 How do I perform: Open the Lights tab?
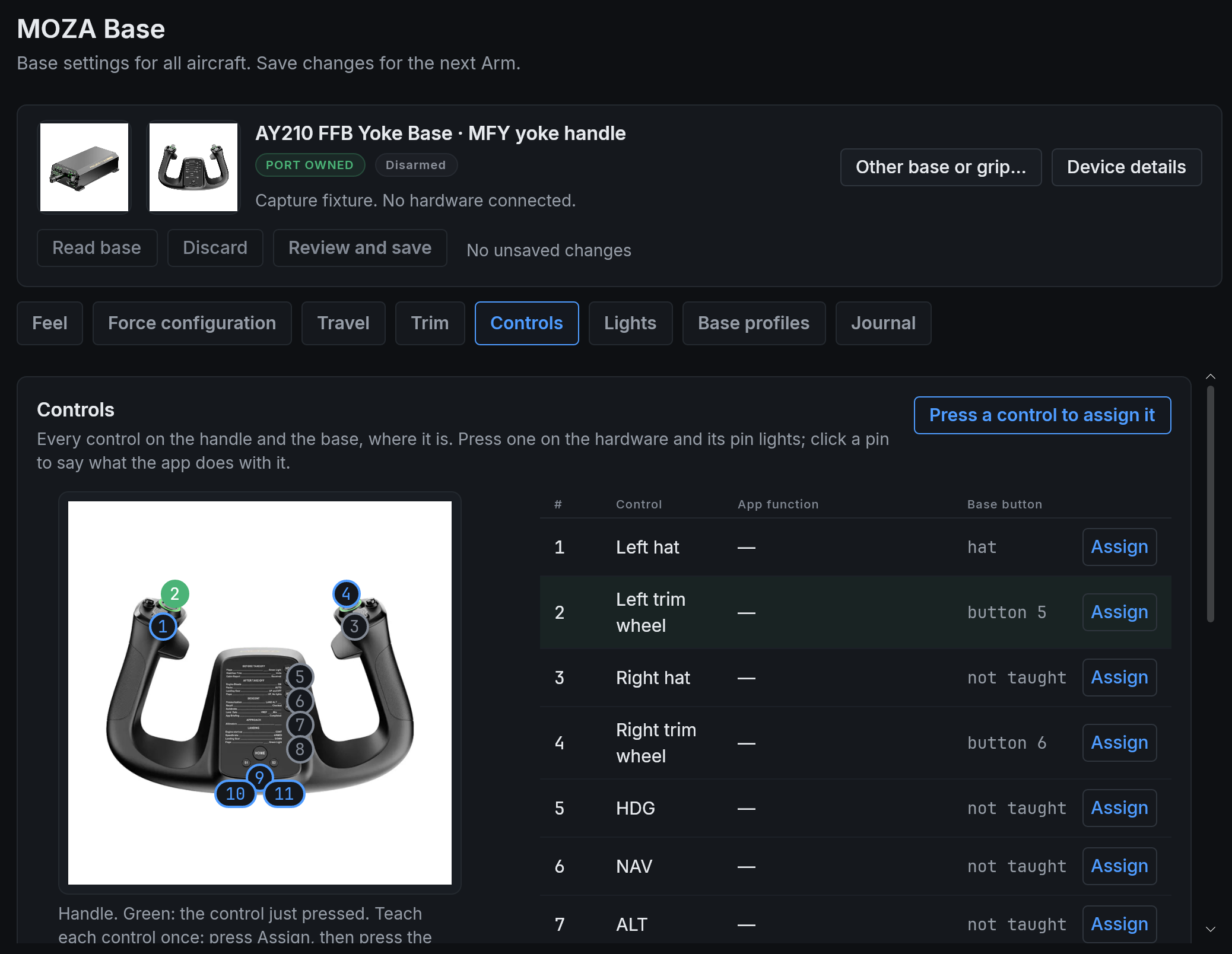(631, 323)
